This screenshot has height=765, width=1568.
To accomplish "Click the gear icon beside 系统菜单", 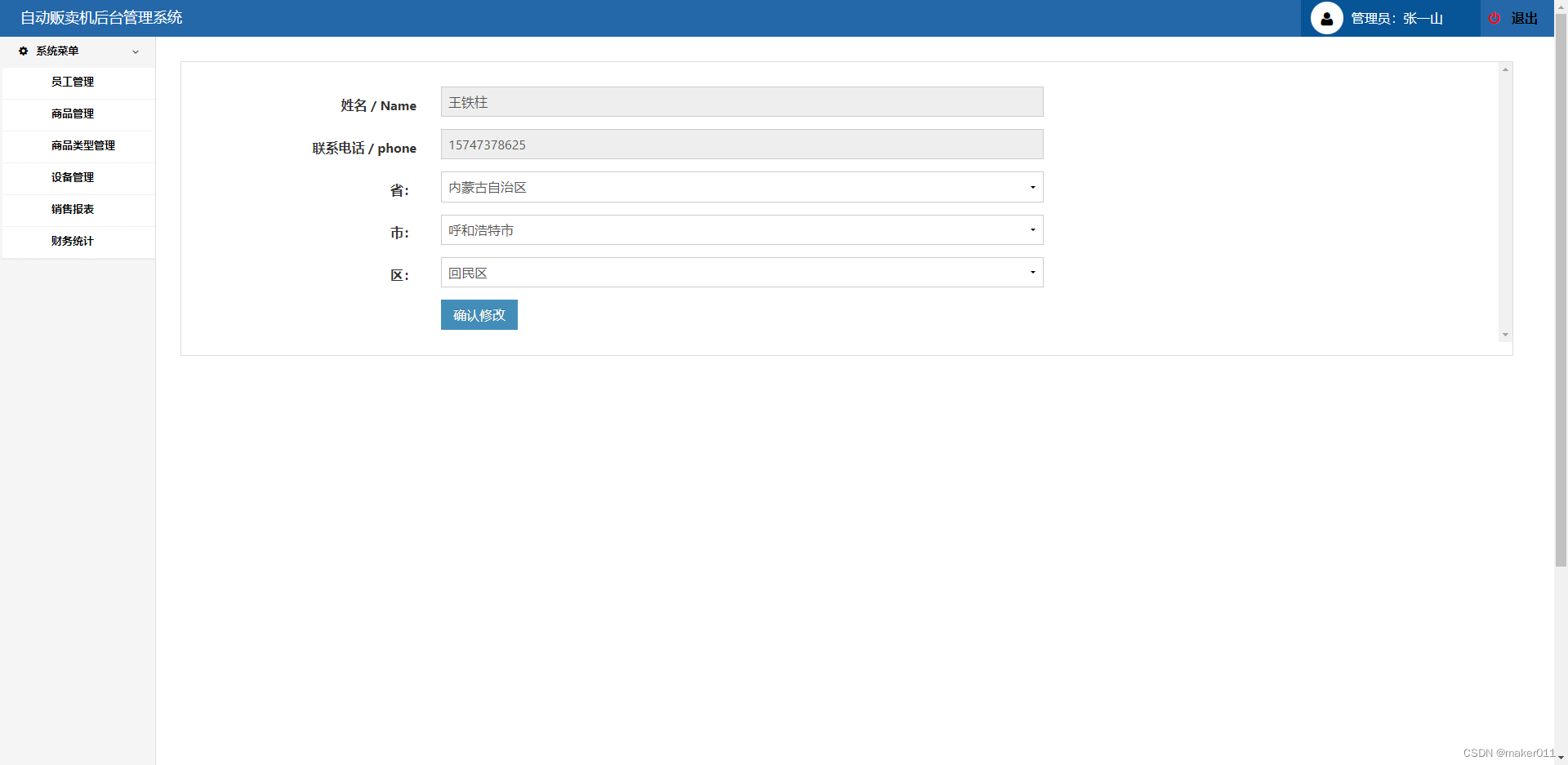I will tap(23, 51).
